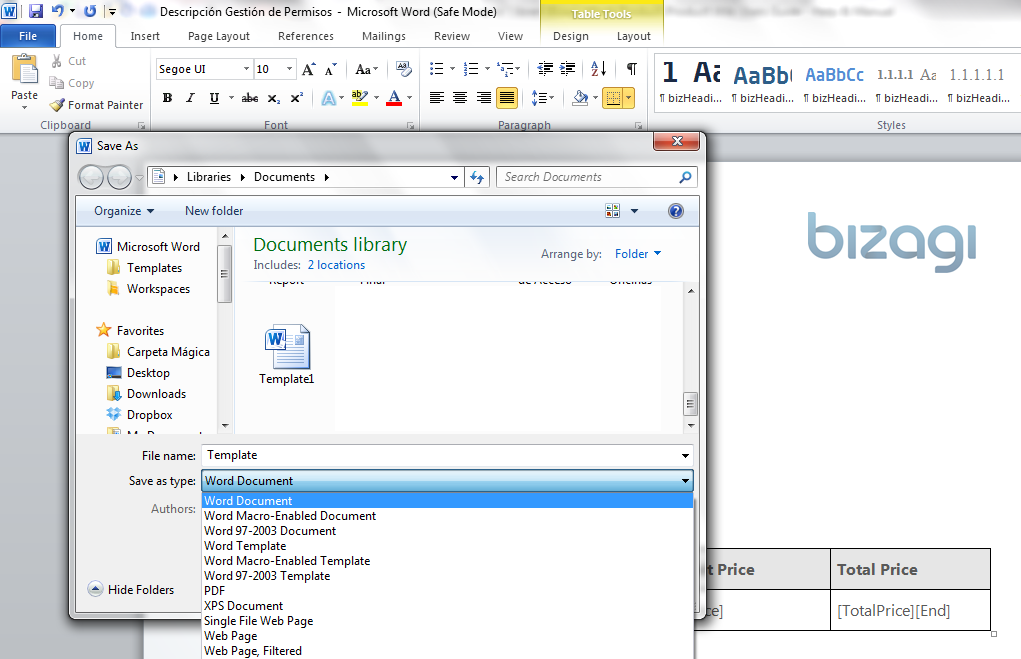Click the Paste clipboard icon
The height and width of the screenshot is (659, 1021).
coord(25,70)
